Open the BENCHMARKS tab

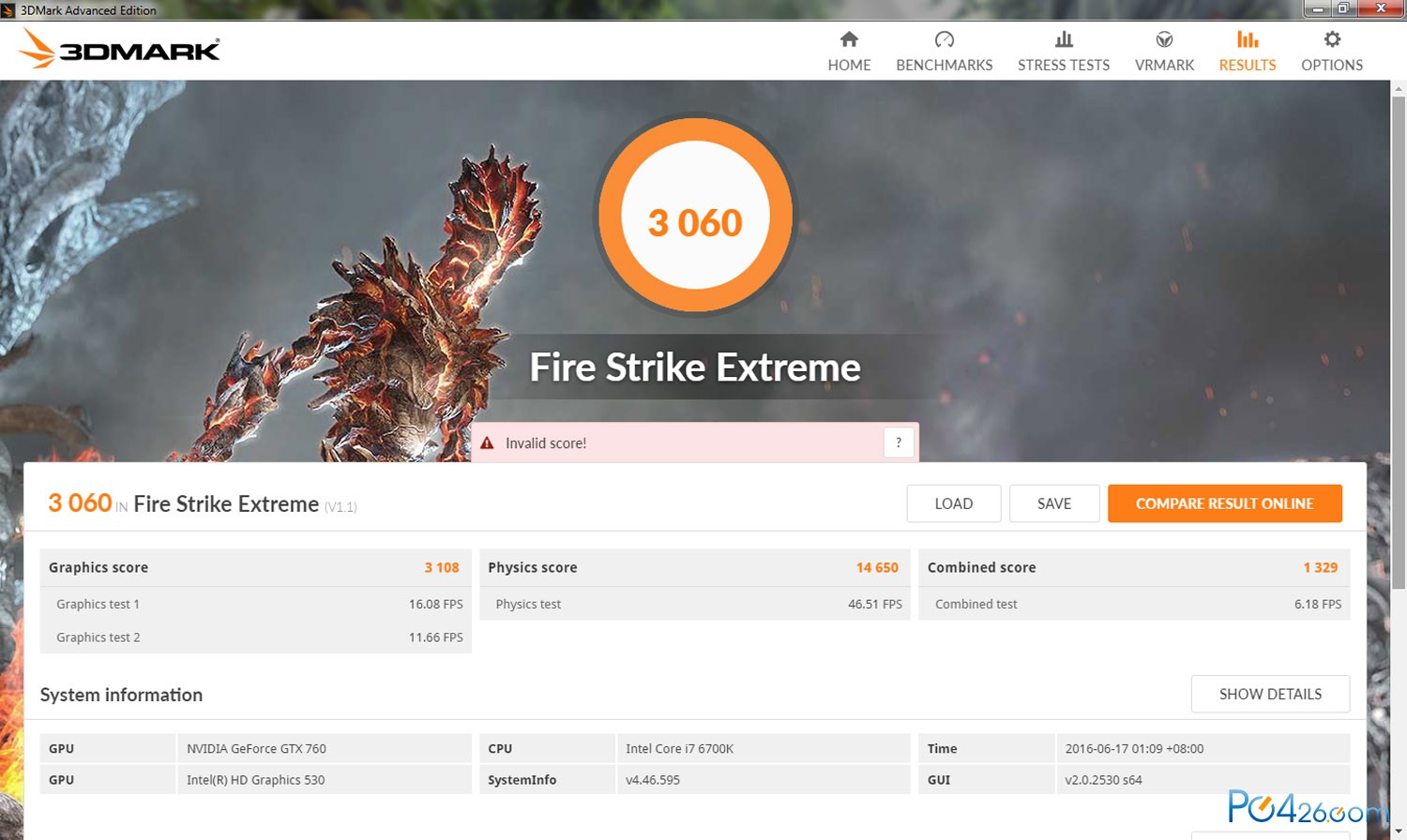pyautogui.click(x=945, y=51)
